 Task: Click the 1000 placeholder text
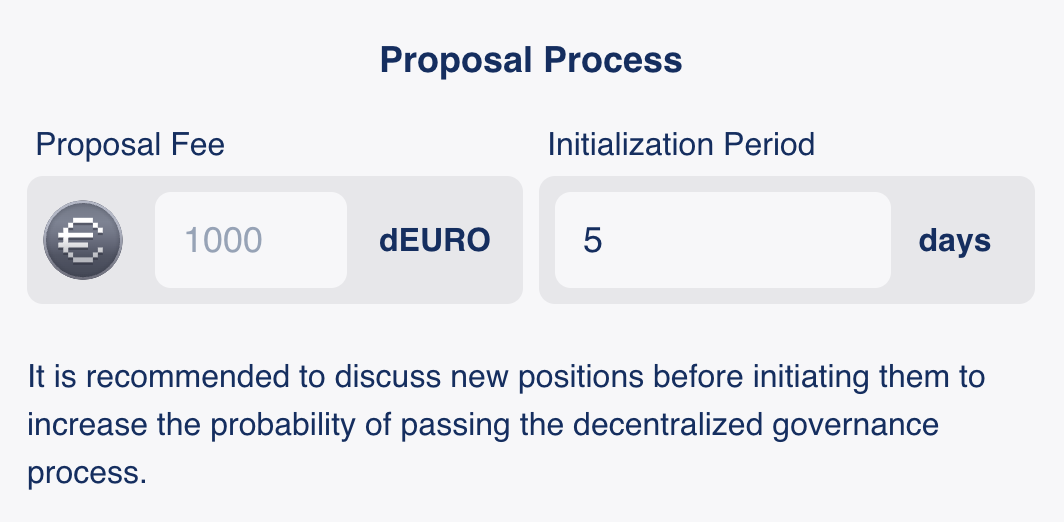click(x=224, y=241)
